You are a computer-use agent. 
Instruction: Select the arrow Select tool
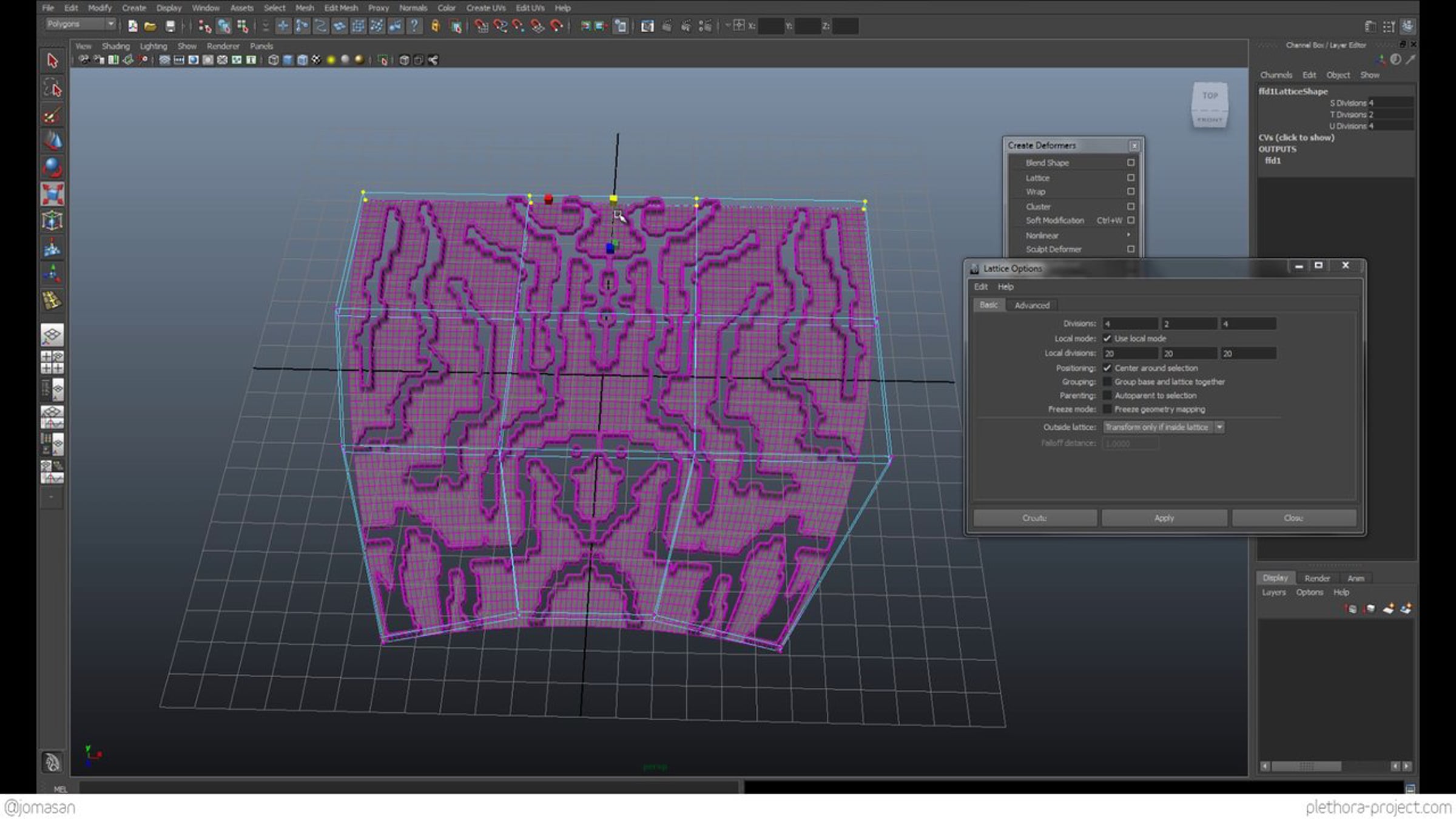pos(52,61)
